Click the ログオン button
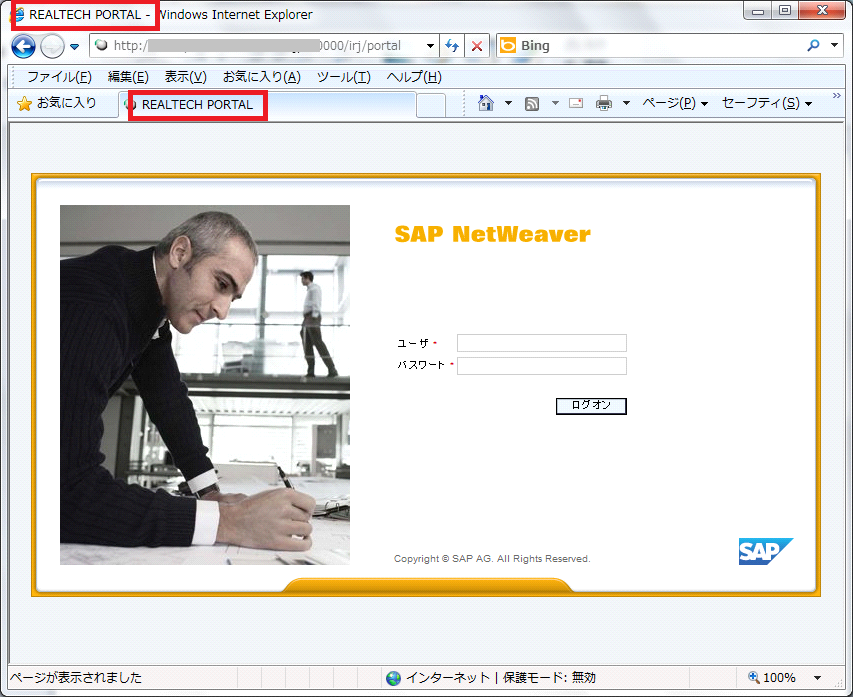 [591, 406]
